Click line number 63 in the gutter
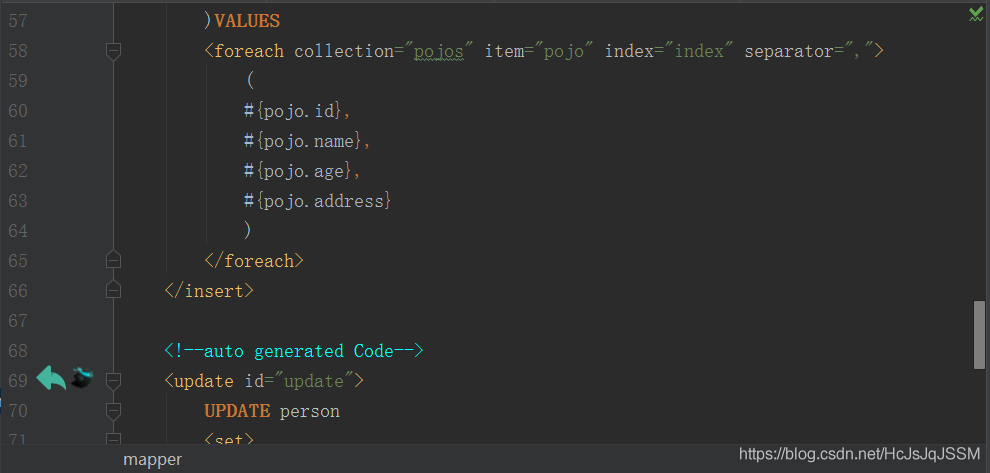The width and height of the screenshot is (990, 473). pyautogui.click(x=18, y=201)
